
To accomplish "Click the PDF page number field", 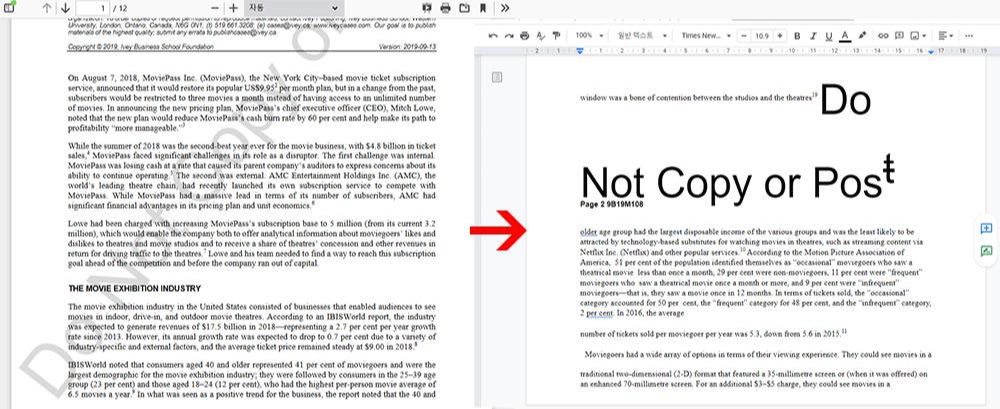I will click(x=92, y=8).
